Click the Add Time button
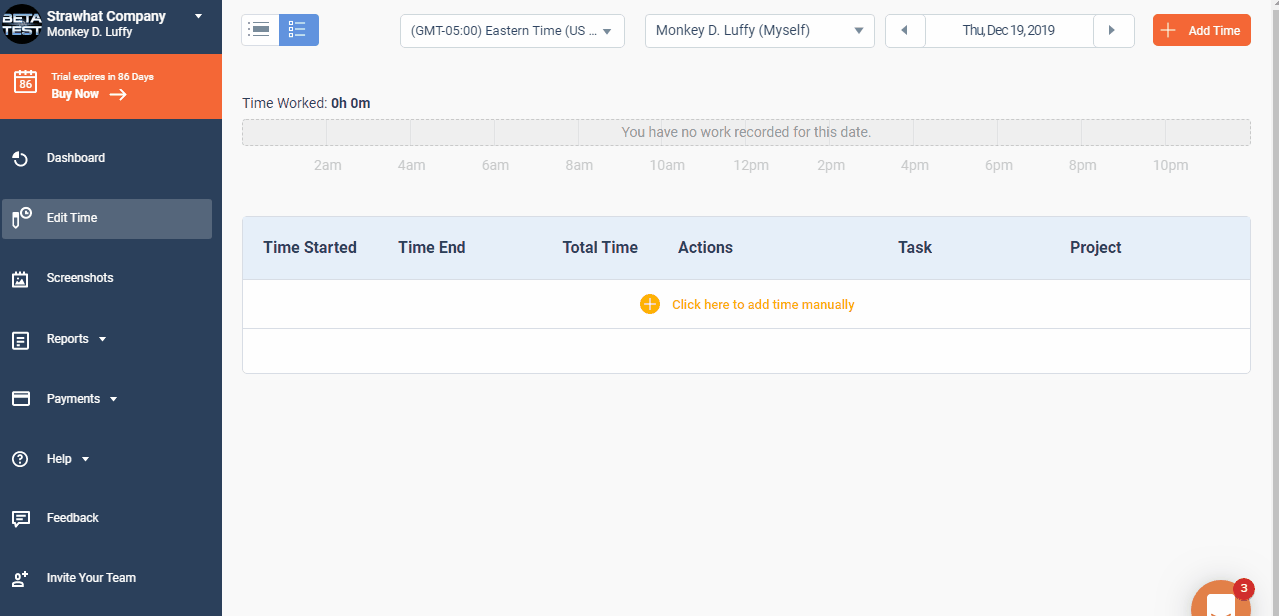 coord(1201,30)
